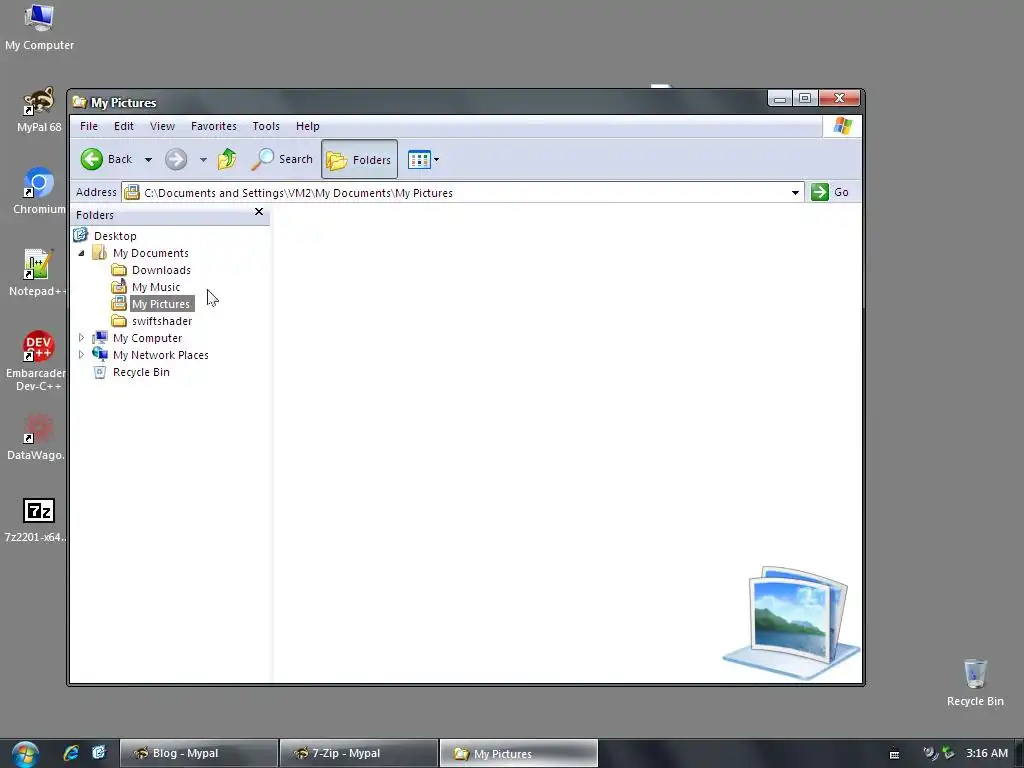Click the My Music folder icon in tree
This screenshot has width=1024, height=768.
(x=119, y=286)
